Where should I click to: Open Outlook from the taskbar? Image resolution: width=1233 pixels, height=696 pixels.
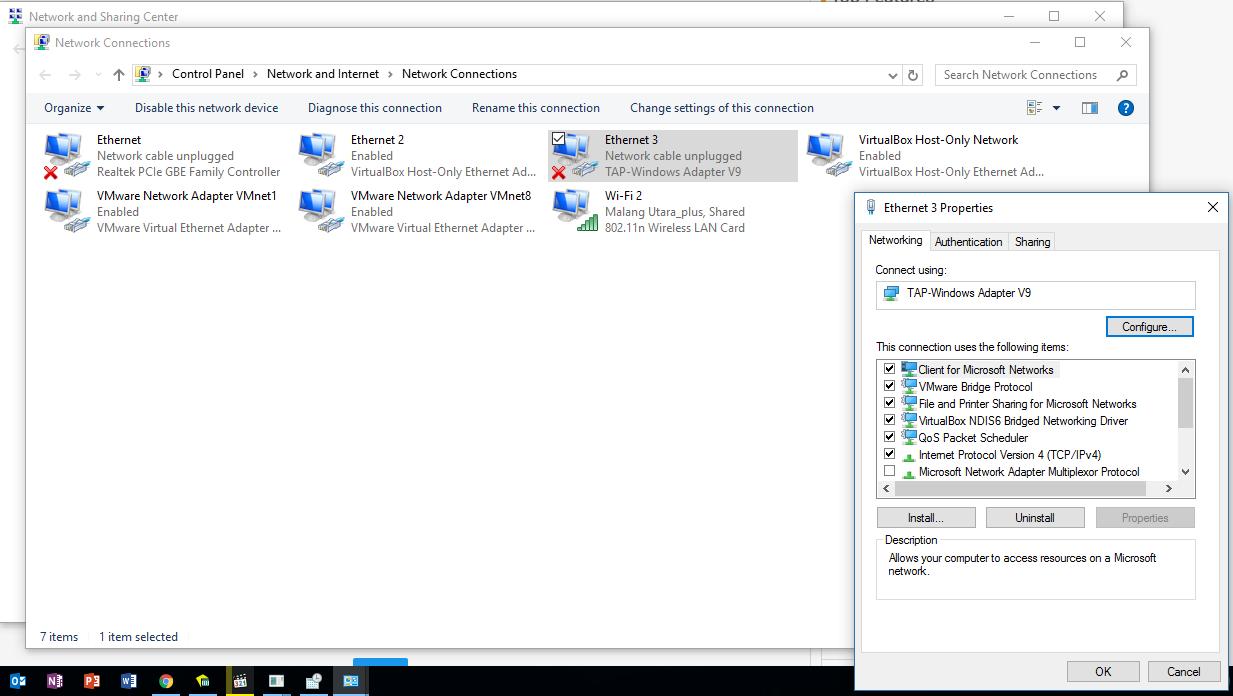(17, 681)
